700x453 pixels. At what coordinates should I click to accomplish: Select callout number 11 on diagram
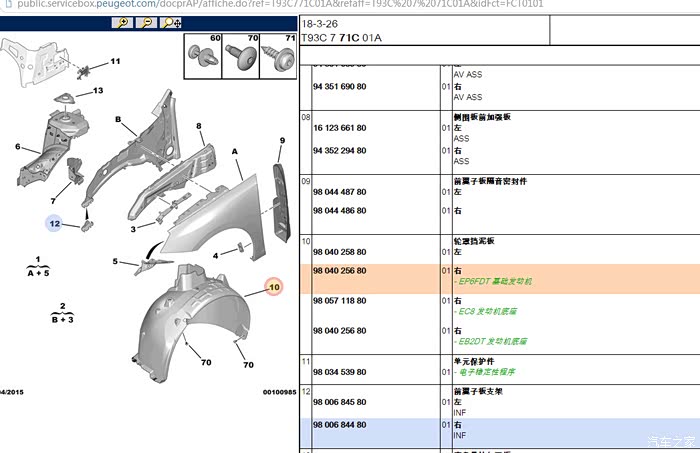click(x=115, y=62)
